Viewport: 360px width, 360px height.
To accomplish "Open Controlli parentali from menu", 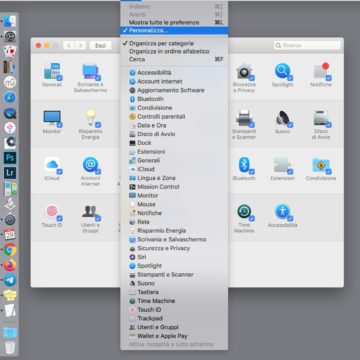I will [x=174, y=116].
